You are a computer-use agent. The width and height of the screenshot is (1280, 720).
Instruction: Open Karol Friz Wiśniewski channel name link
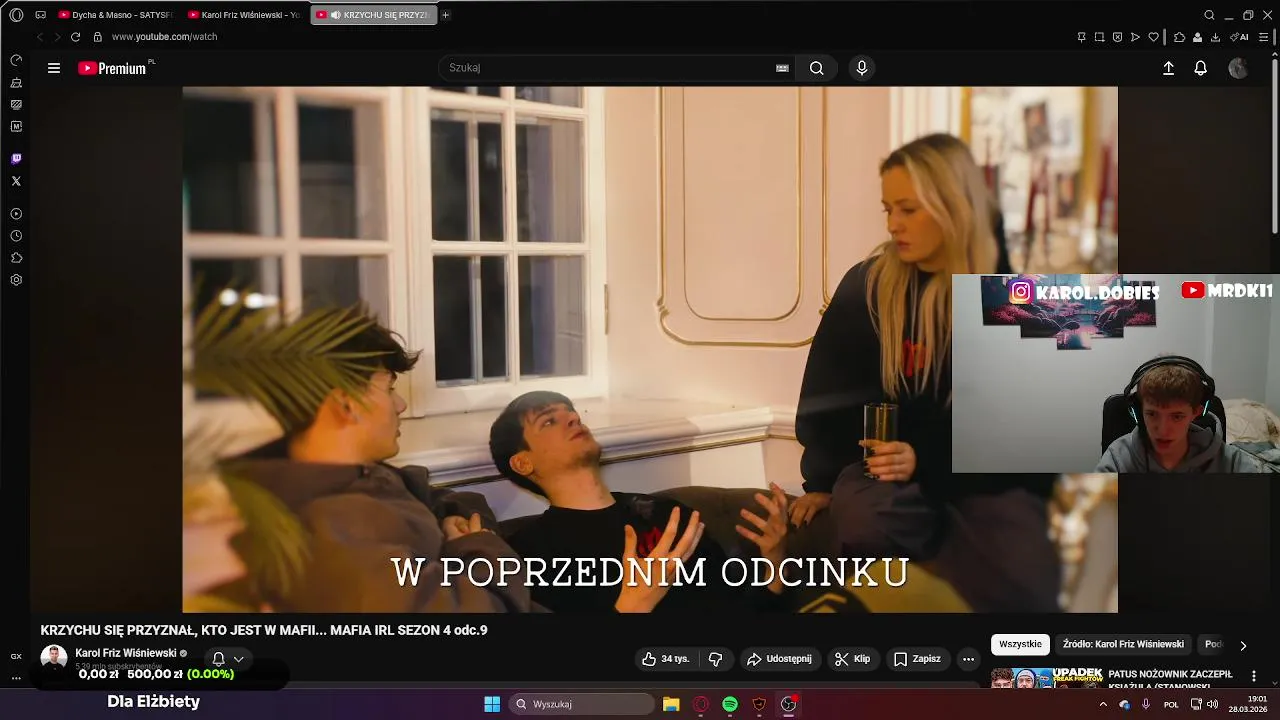(126, 653)
